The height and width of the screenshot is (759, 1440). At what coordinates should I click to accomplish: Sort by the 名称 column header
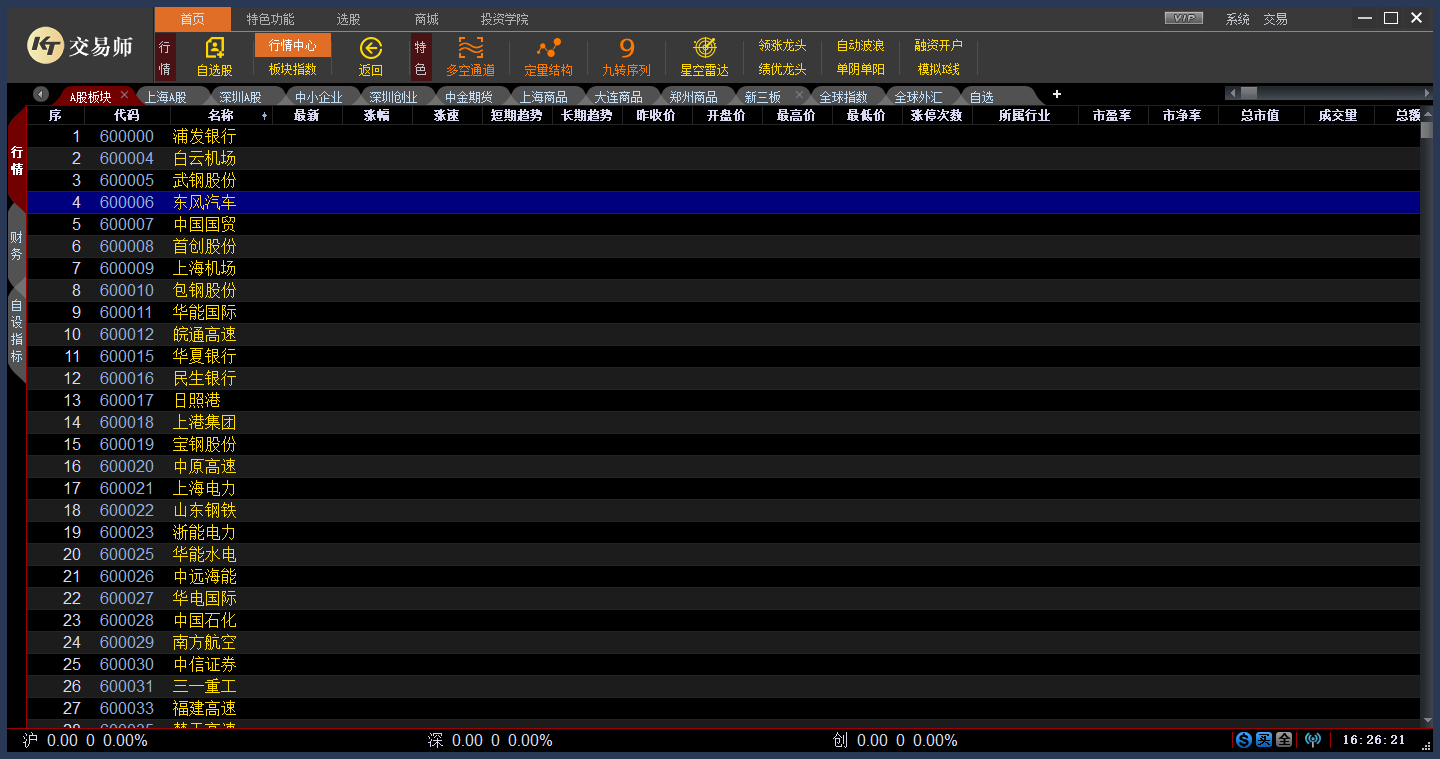pyautogui.click(x=221, y=115)
